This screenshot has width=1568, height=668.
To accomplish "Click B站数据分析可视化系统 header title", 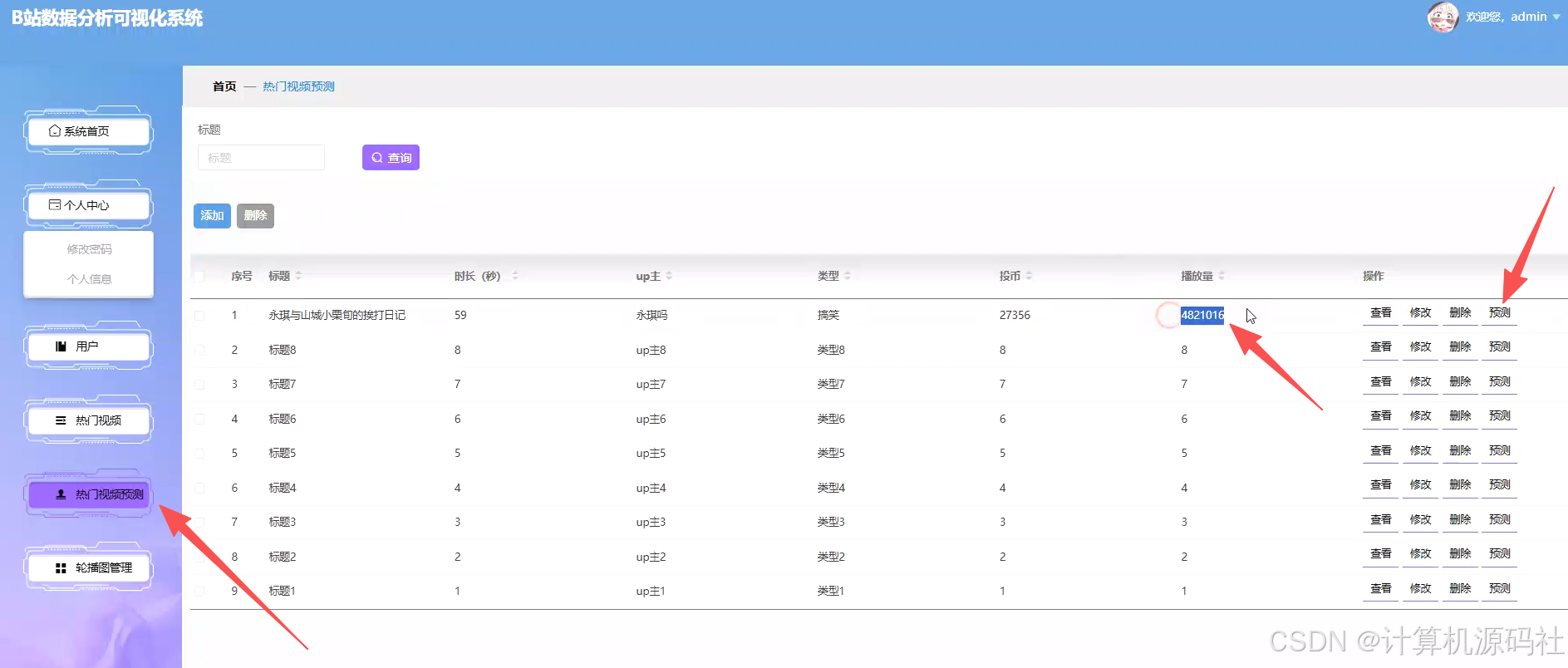I will pyautogui.click(x=107, y=18).
